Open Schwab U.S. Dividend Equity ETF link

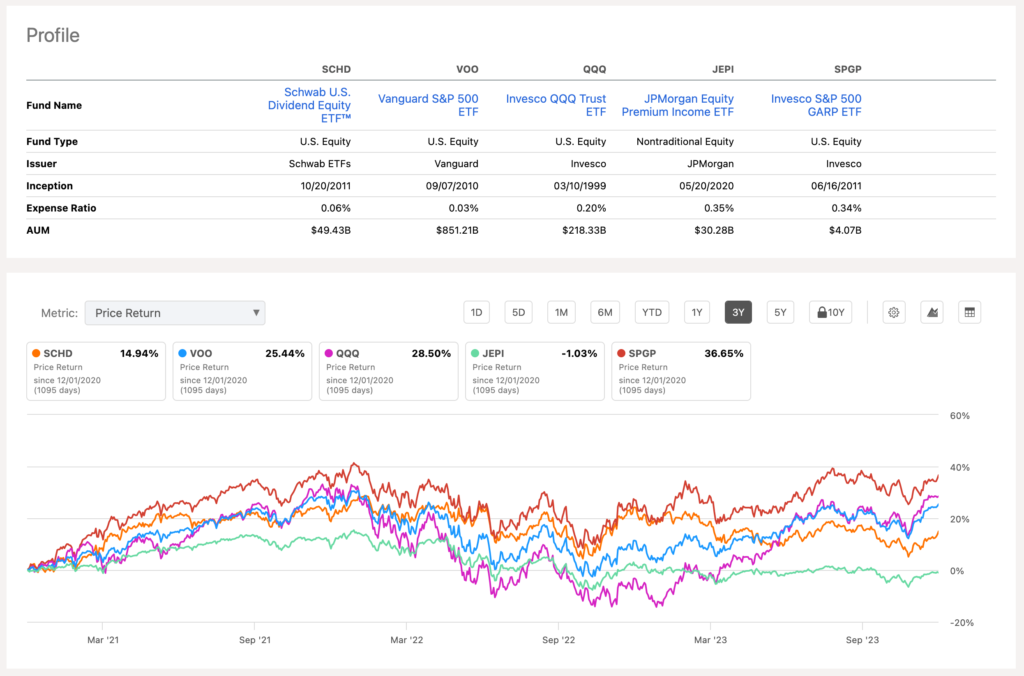pyautogui.click(x=309, y=105)
